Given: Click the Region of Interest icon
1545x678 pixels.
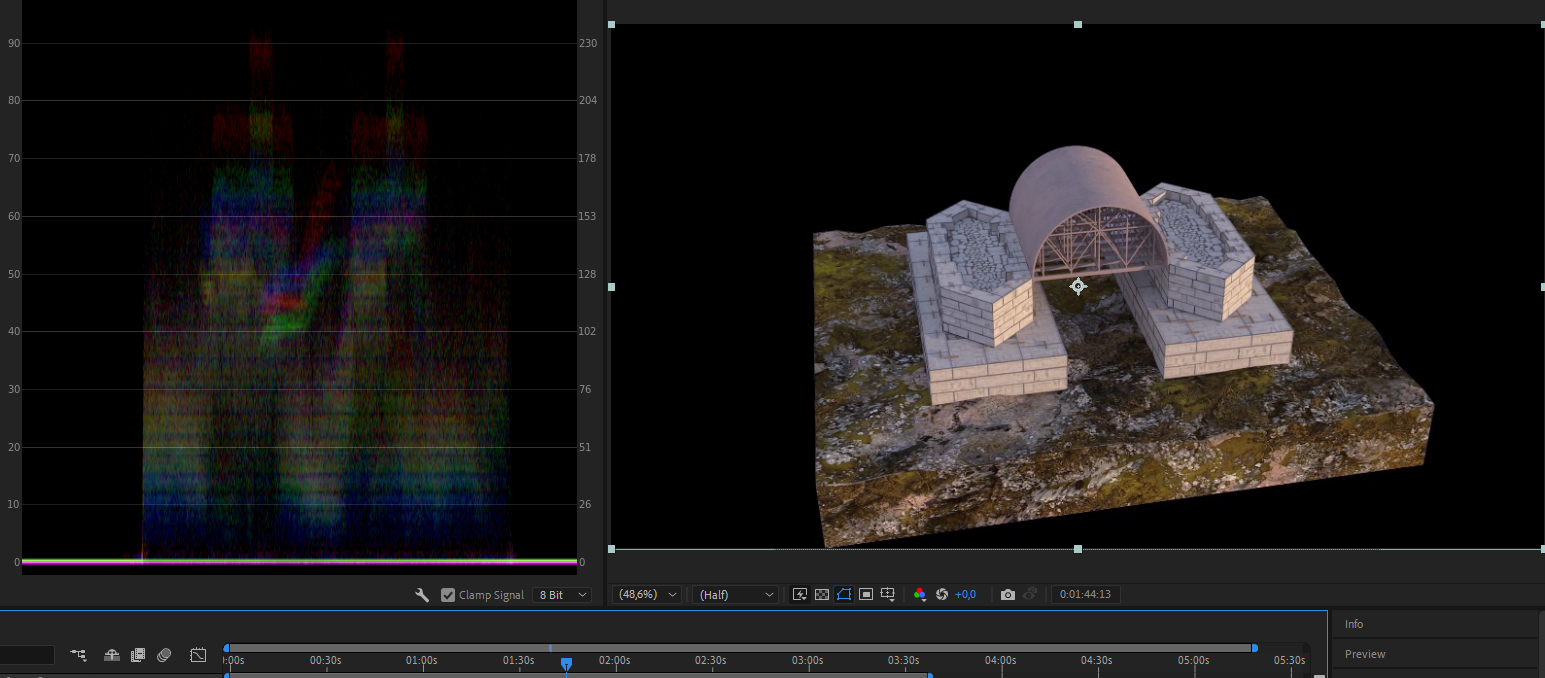Looking at the screenshot, I should [x=866, y=594].
